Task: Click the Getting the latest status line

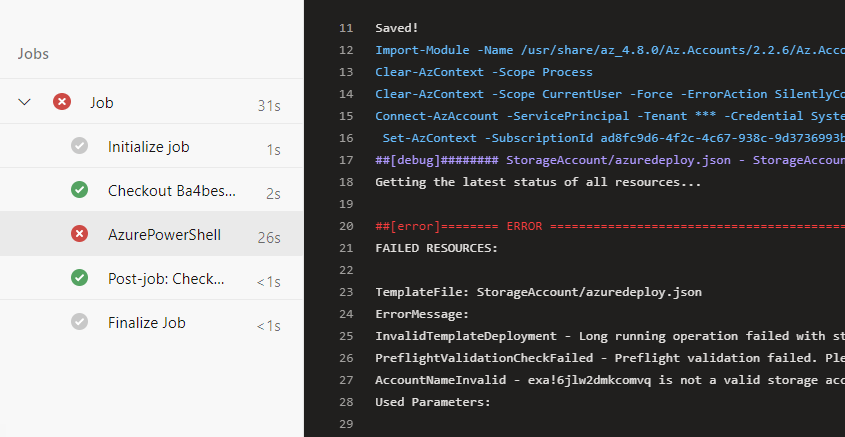Action: pos(538,182)
